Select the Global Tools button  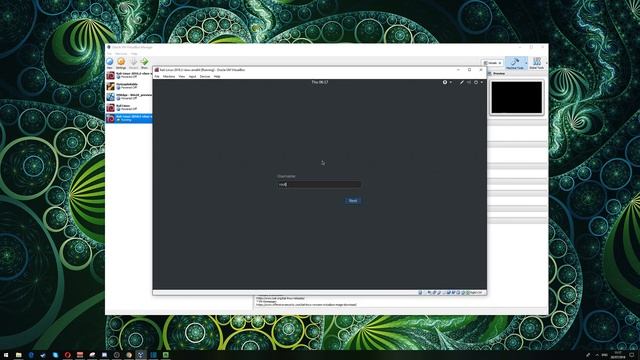[x=537, y=63]
